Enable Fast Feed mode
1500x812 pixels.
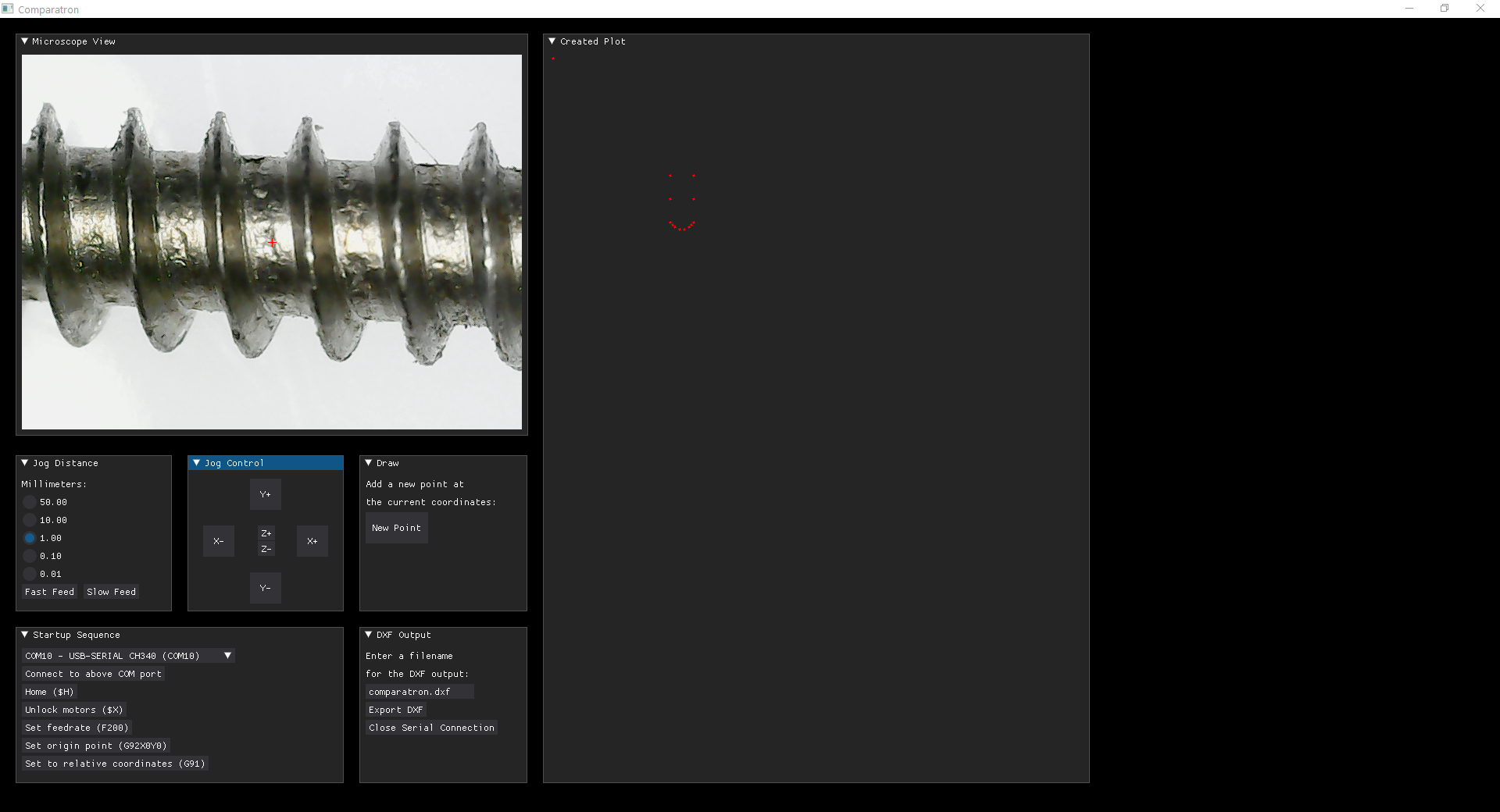pos(49,592)
